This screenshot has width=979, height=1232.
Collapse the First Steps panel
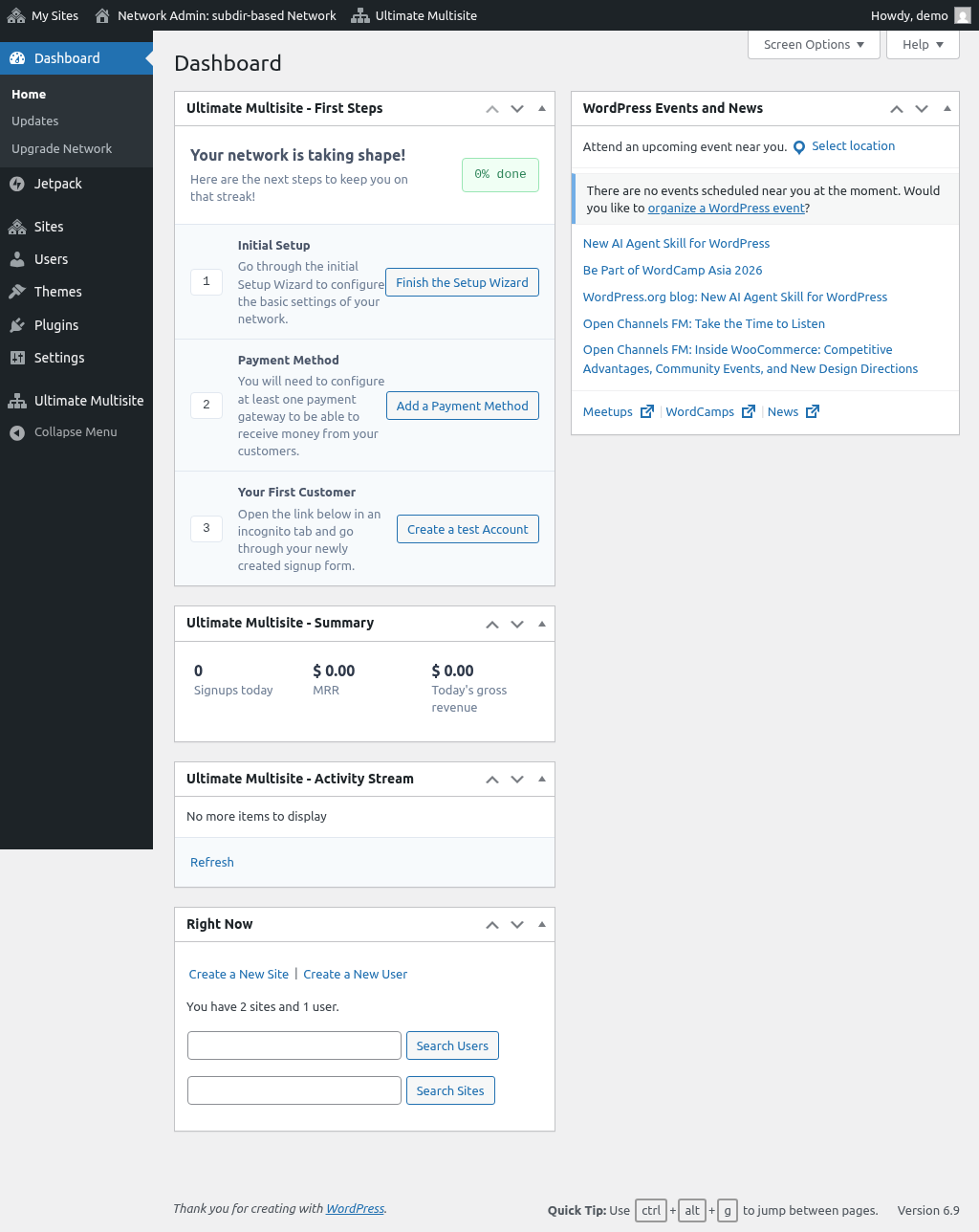tap(542, 109)
